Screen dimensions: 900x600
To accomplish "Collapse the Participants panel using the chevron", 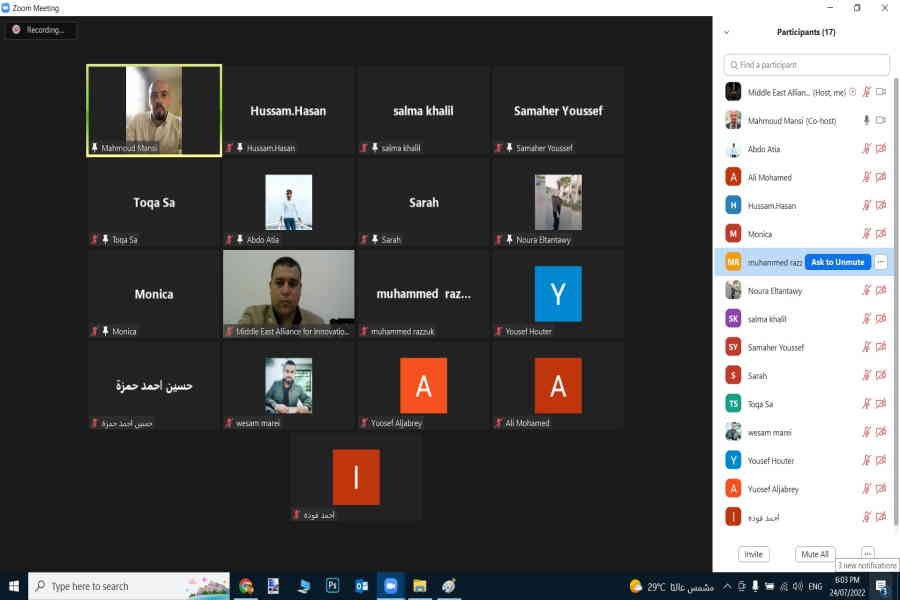I will 727,32.
